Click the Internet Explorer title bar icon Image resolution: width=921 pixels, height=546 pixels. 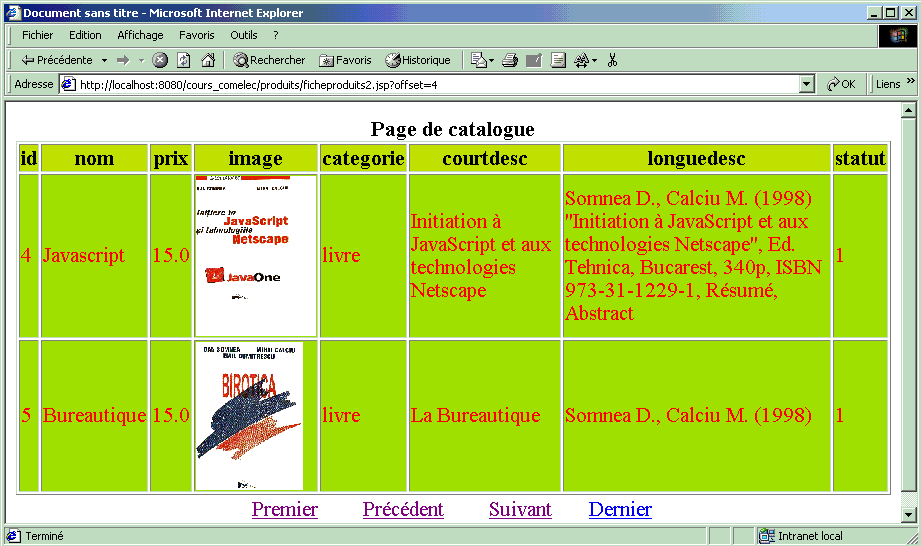13,12
